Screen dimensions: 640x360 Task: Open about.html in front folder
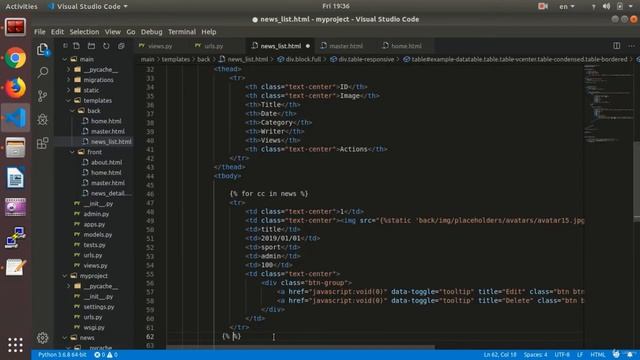click(106, 162)
